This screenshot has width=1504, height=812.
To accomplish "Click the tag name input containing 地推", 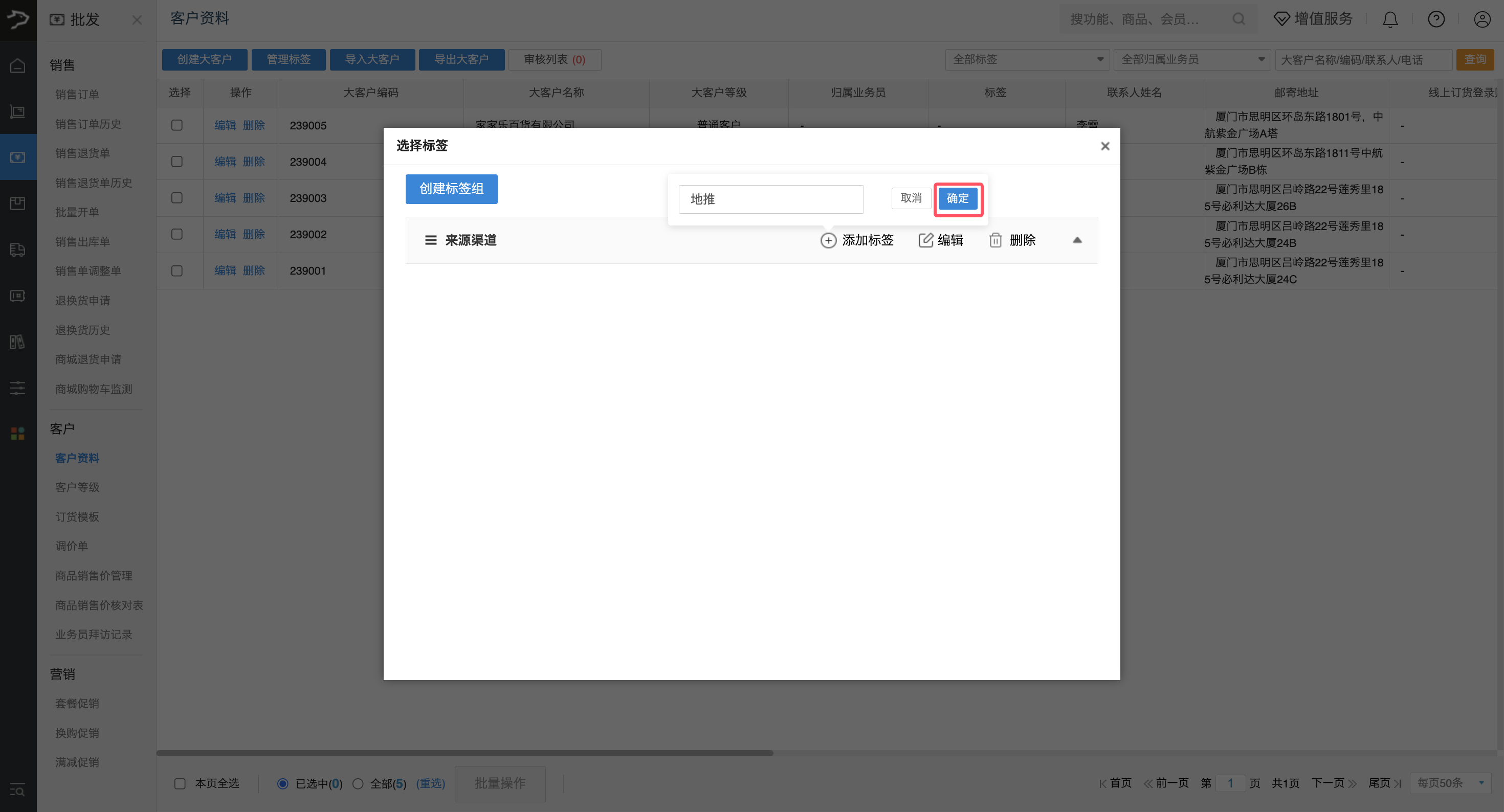I will tap(771, 199).
